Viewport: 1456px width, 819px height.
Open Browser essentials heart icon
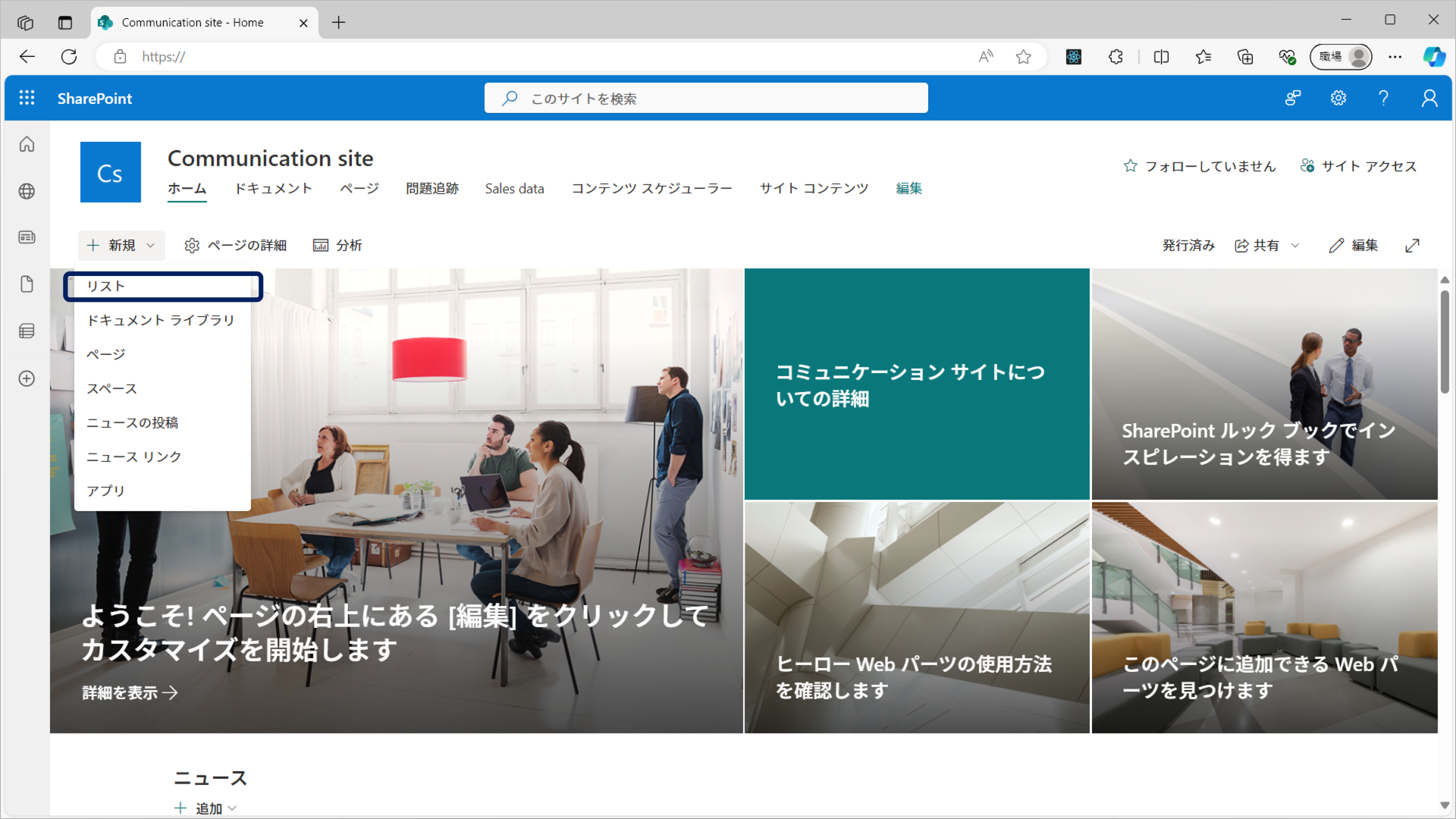[1287, 57]
